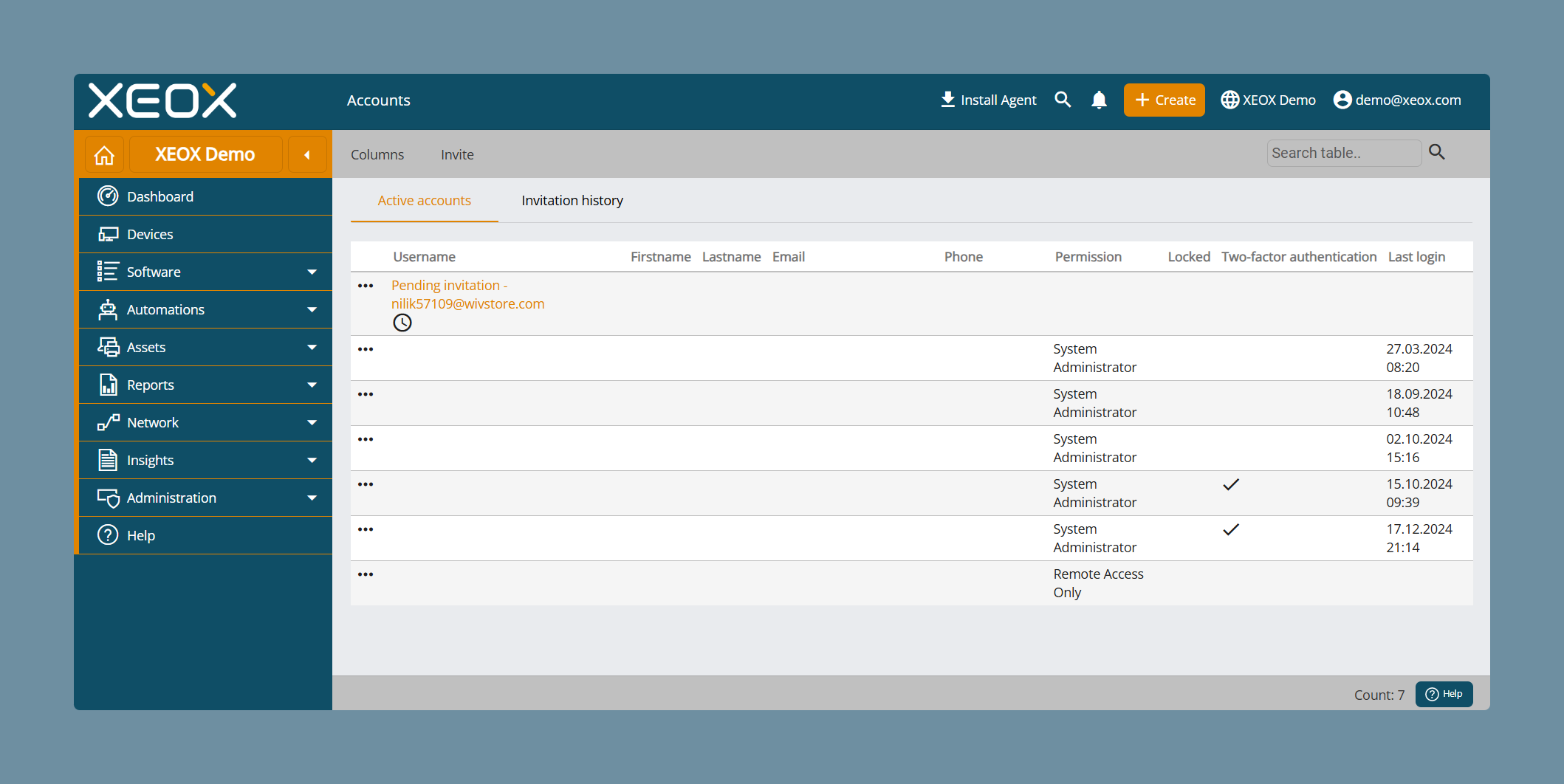Click the Assets printer icon
This screenshot has width=1564, height=784.
108,347
